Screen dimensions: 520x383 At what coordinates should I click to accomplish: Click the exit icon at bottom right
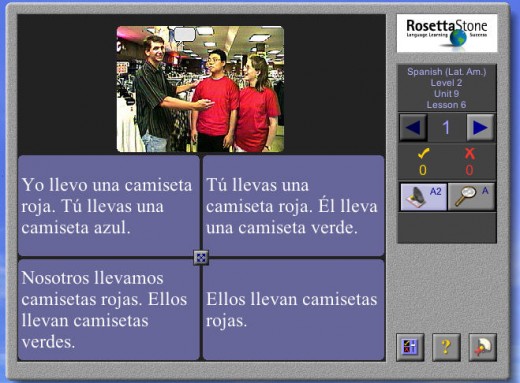483,347
